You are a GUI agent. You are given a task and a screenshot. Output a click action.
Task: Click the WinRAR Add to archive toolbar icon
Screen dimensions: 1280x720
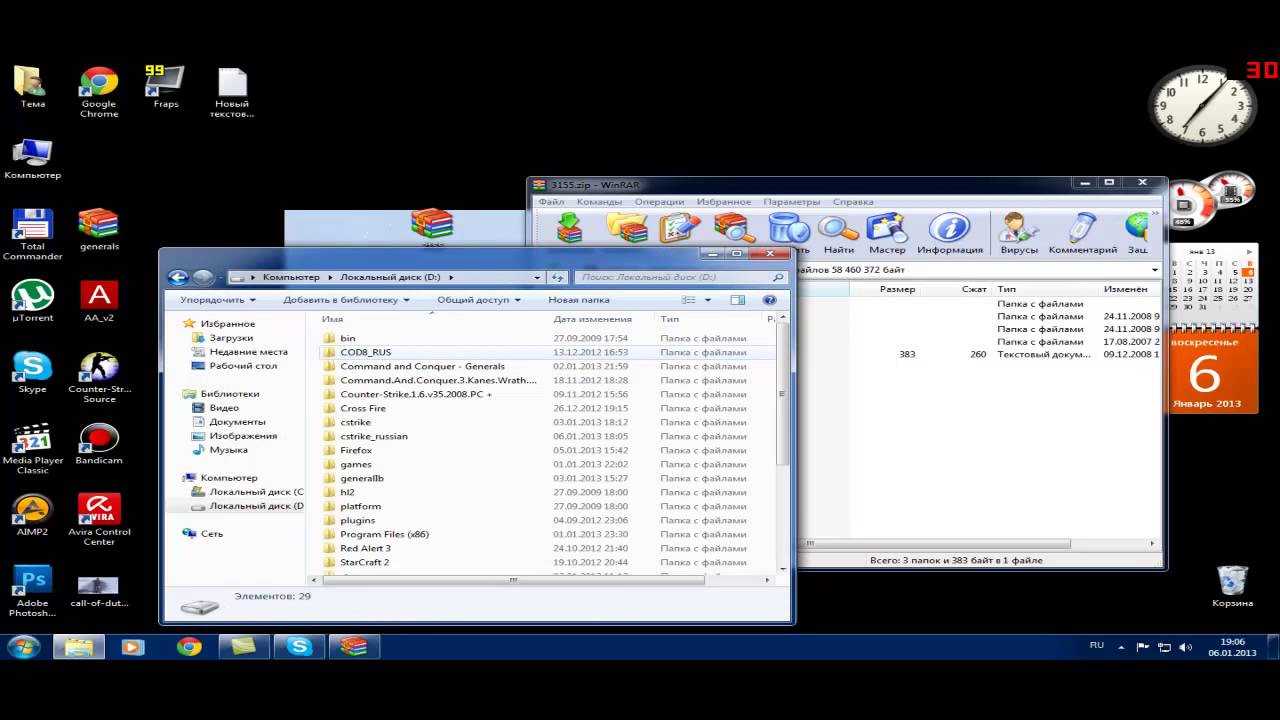coord(570,228)
